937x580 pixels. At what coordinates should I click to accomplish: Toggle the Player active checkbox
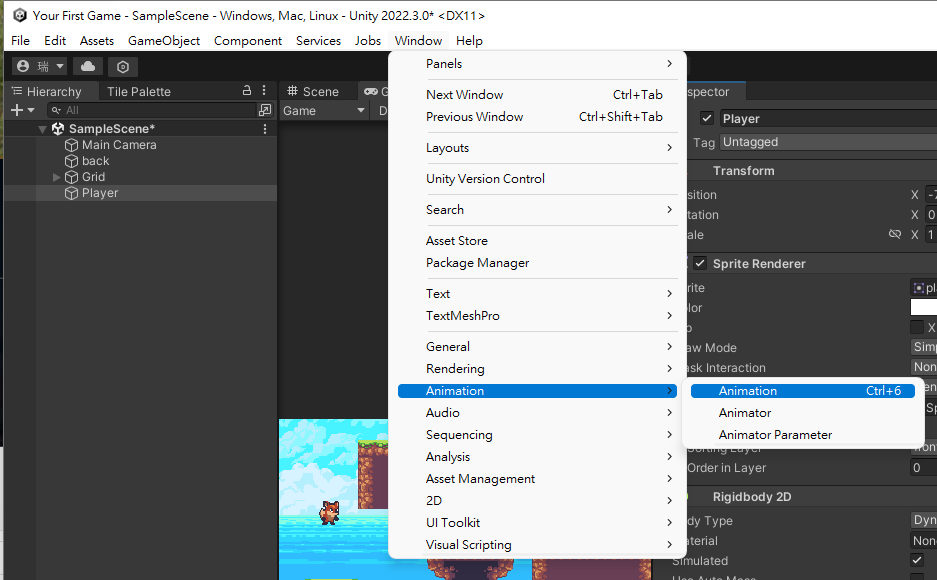(707, 118)
